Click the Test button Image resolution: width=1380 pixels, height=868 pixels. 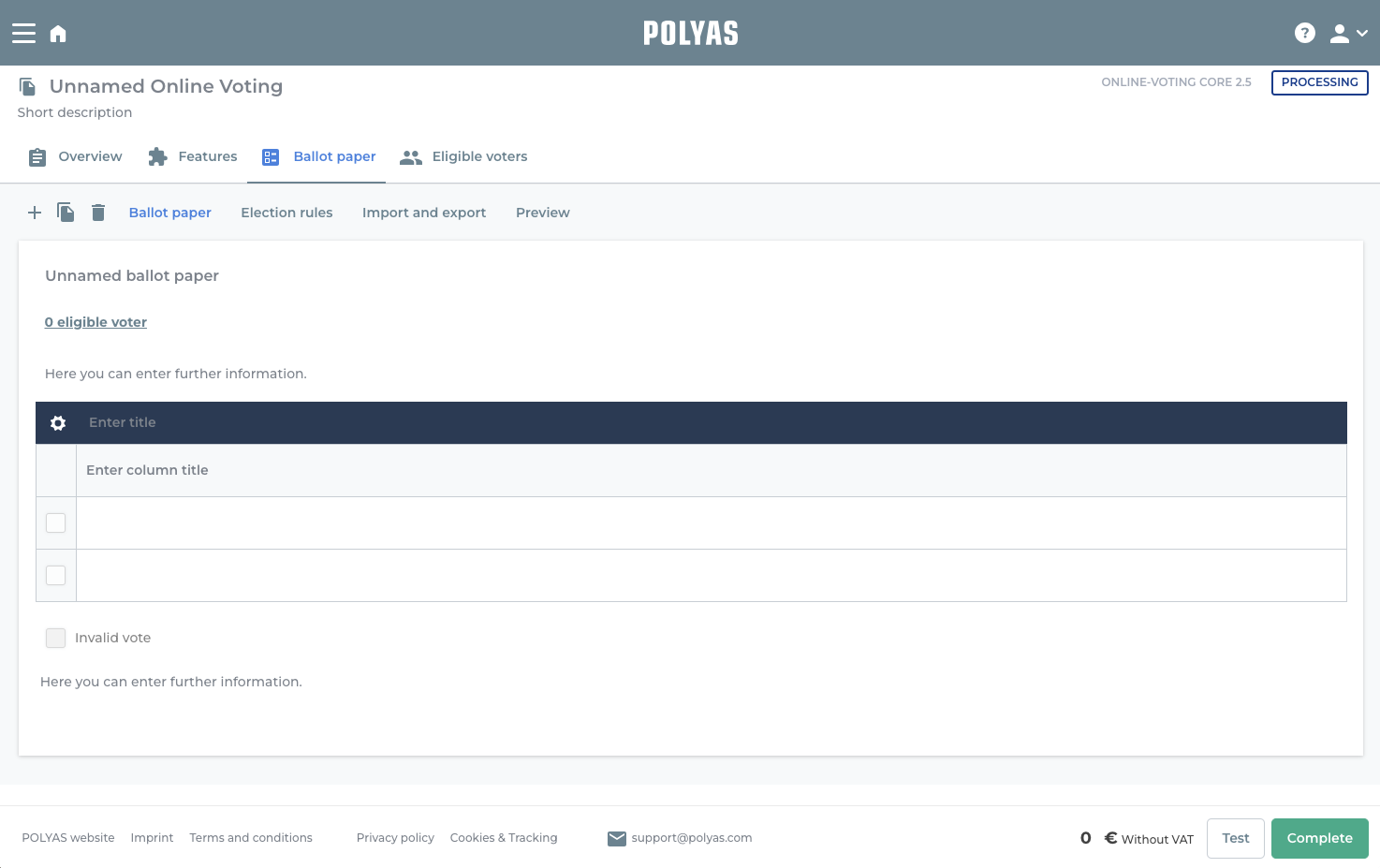tap(1235, 838)
